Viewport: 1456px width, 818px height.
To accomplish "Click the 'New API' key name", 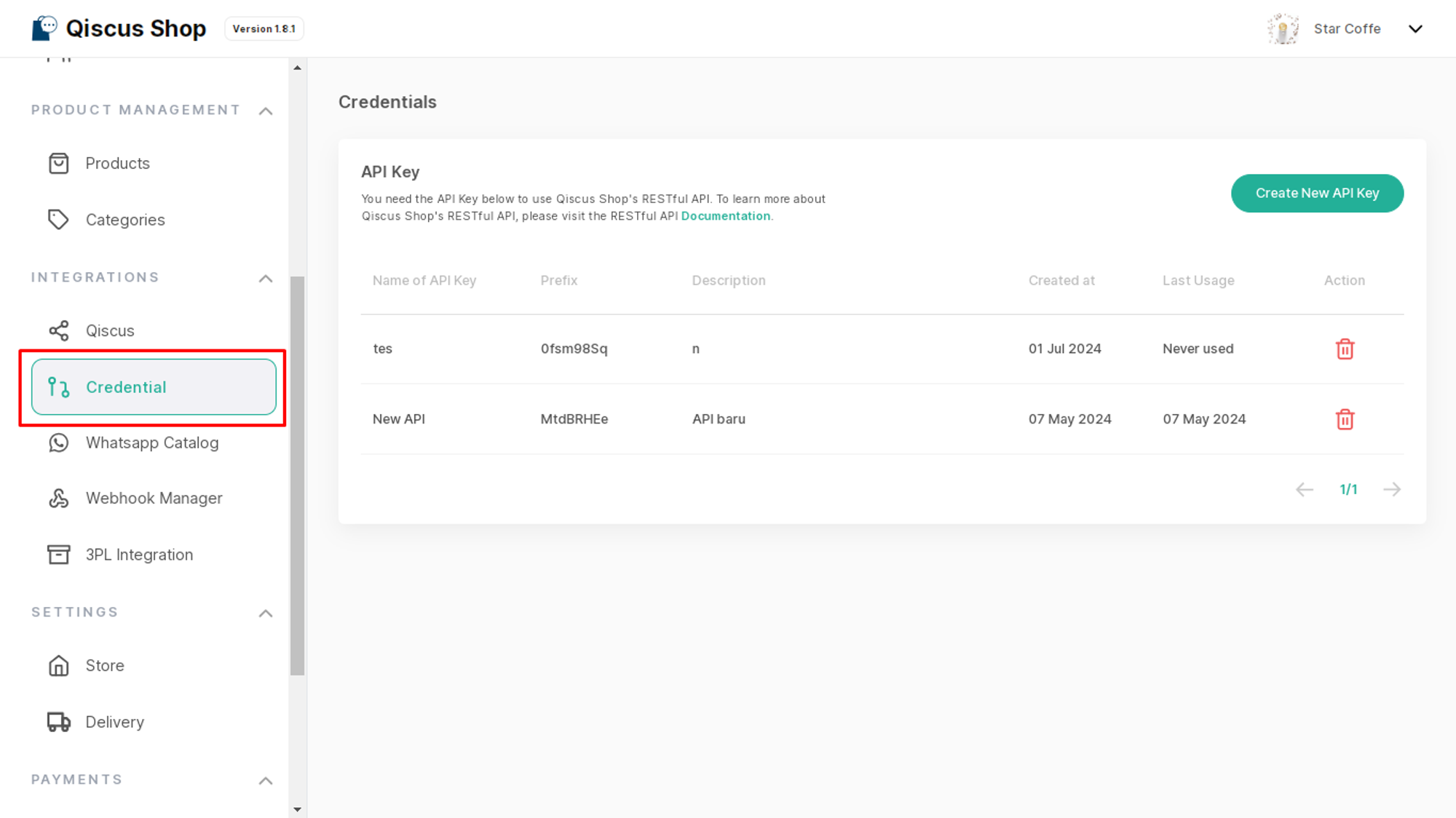I will pyautogui.click(x=399, y=419).
